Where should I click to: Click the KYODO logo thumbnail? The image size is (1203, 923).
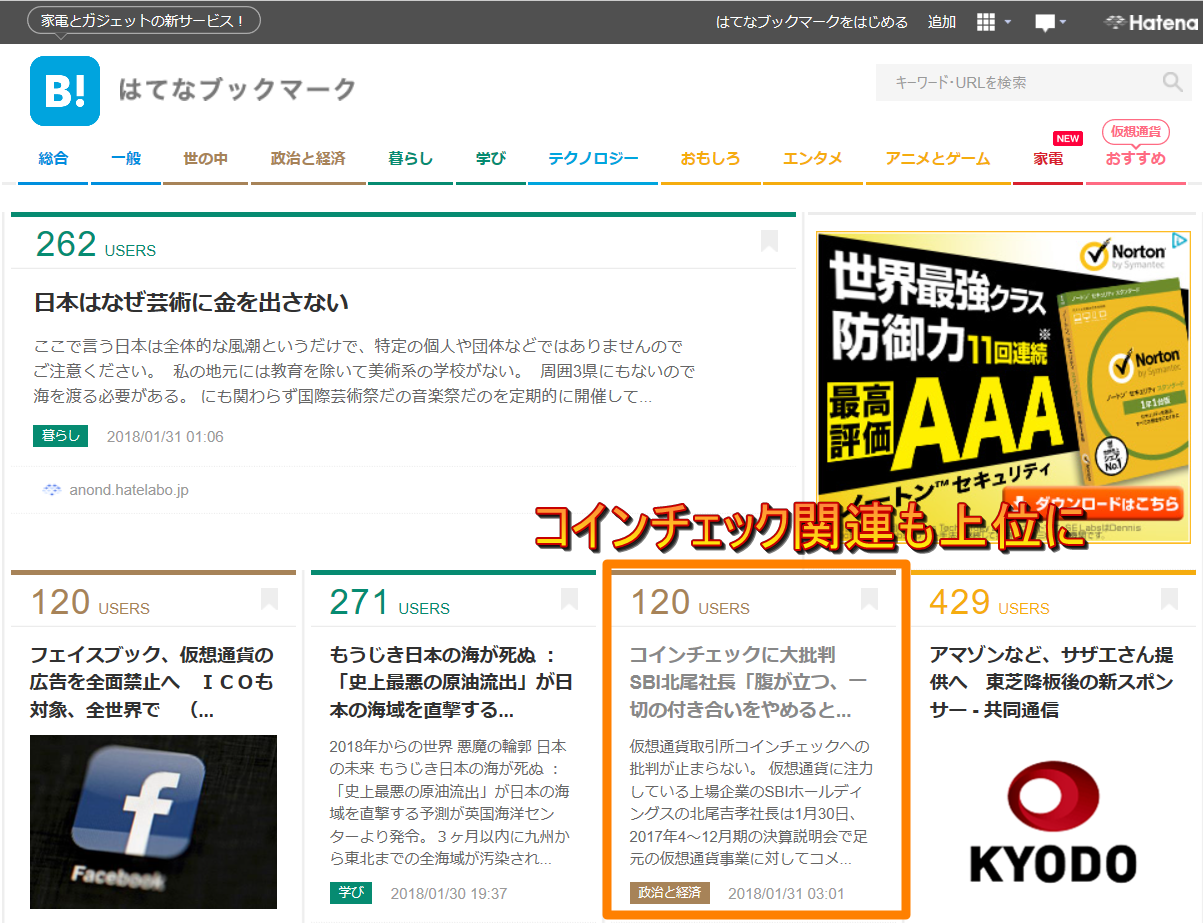click(x=1052, y=823)
